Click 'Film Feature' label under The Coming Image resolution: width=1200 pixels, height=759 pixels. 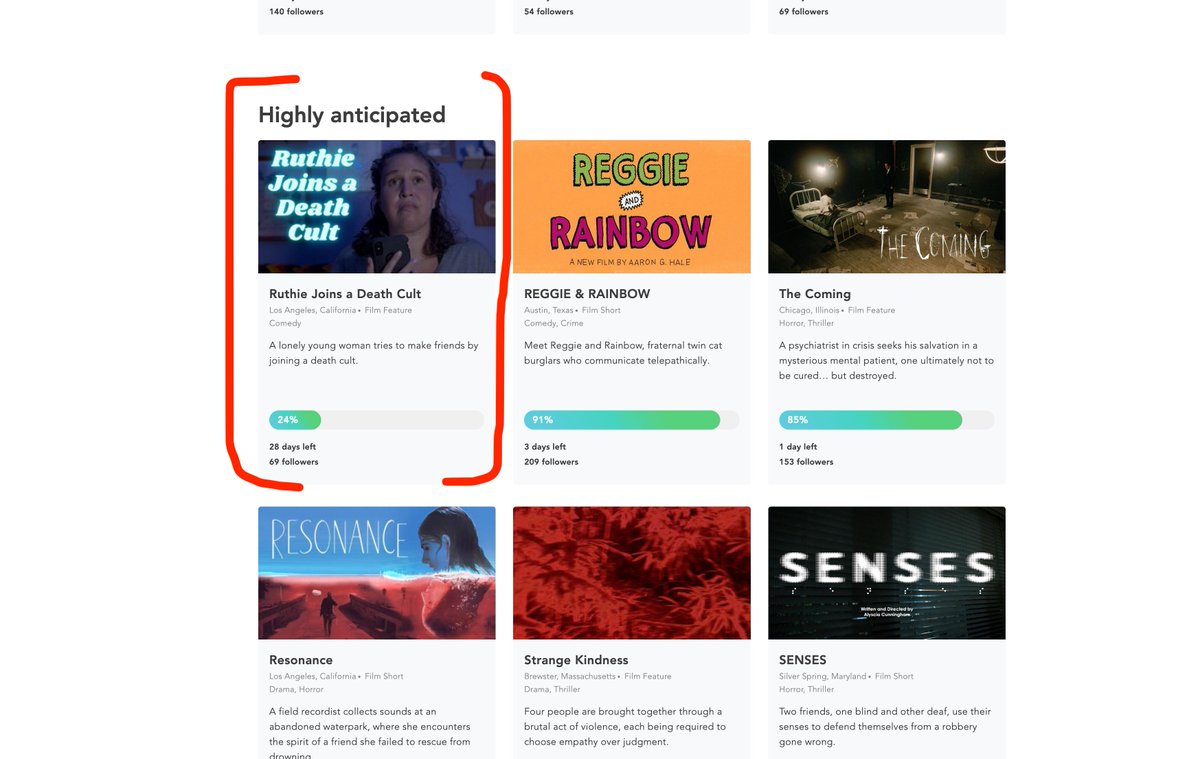click(871, 311)
